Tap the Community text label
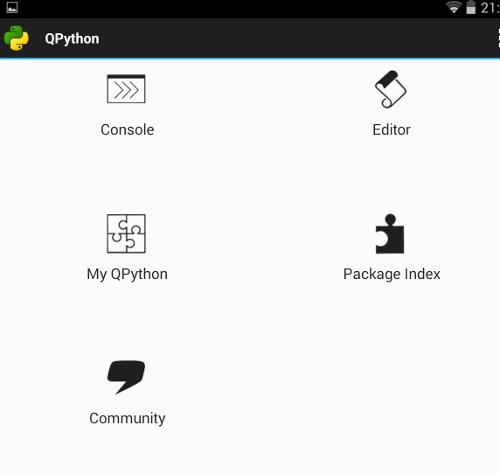This screenshot has width=500, height=474. [127, 418]
